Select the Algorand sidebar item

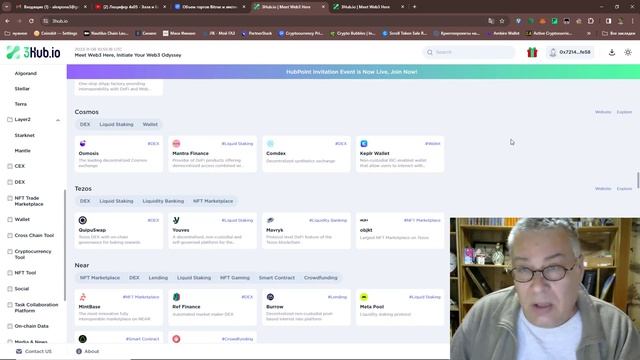tap(26, 73)
